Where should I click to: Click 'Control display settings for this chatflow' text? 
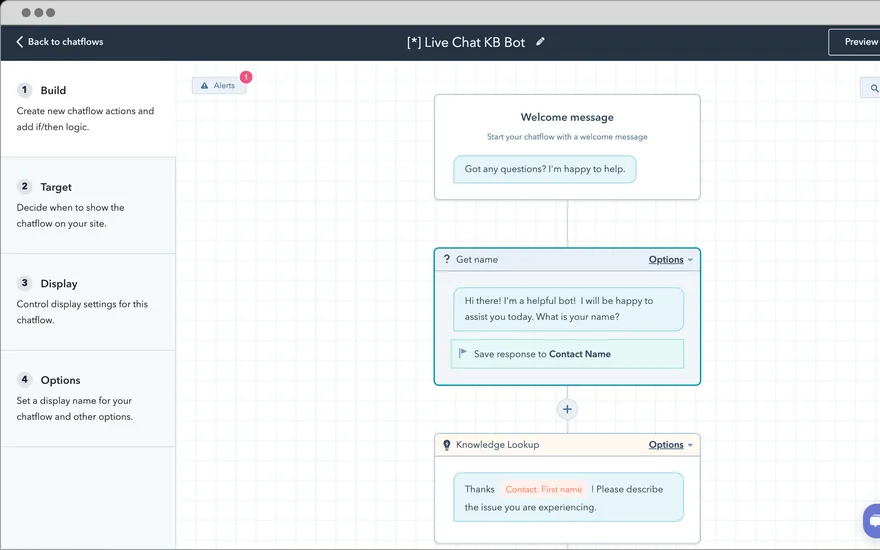coord(82,312)
